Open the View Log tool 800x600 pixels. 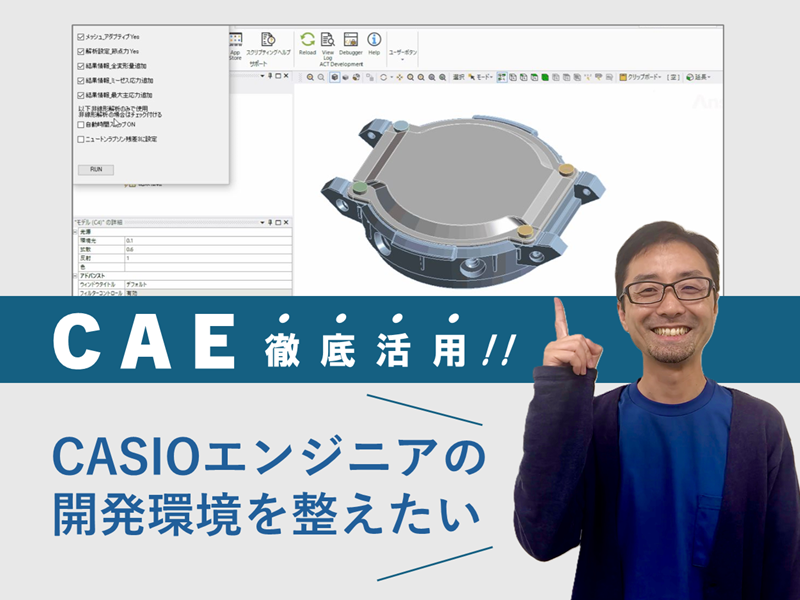pyautogui.click(x=327, y=40)
